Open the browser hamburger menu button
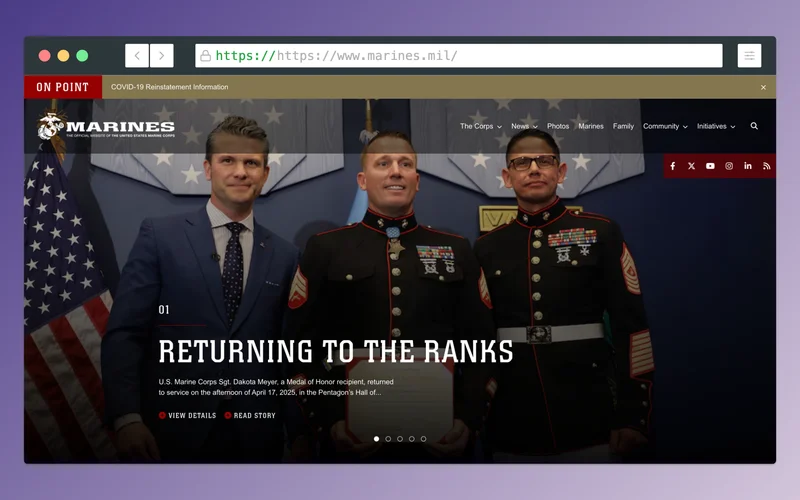 pos(749,56)
